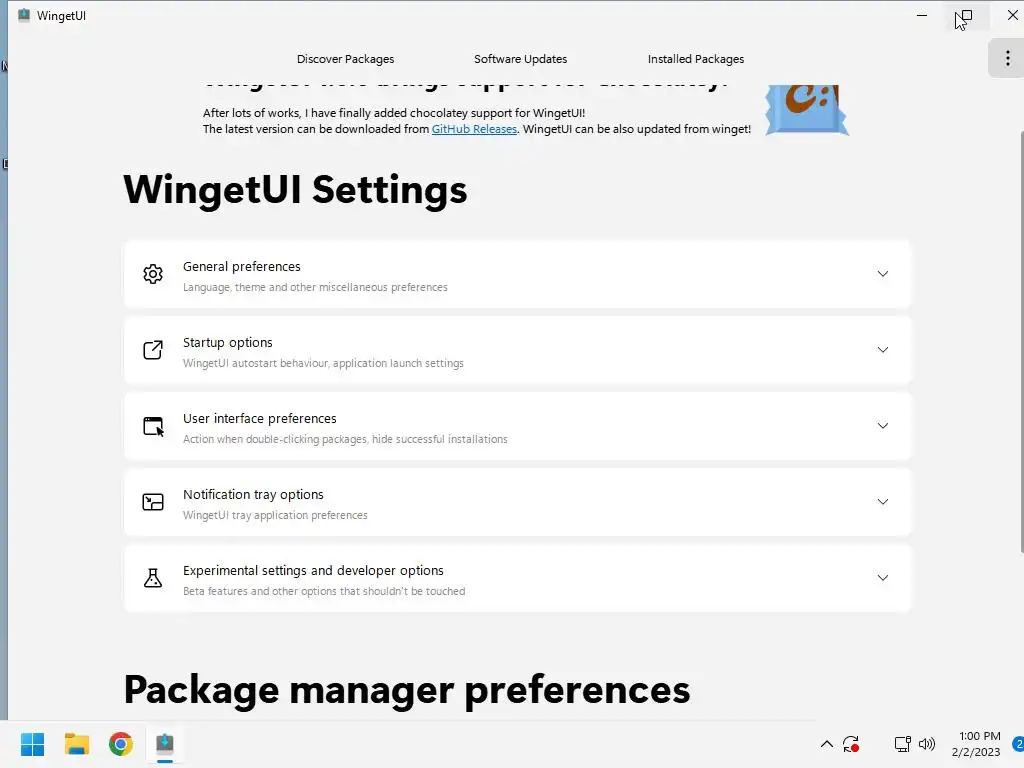Click the volume speaker tray icon
The height and width of the screenshot is (768, 1024).
click(x=927, y=744)
